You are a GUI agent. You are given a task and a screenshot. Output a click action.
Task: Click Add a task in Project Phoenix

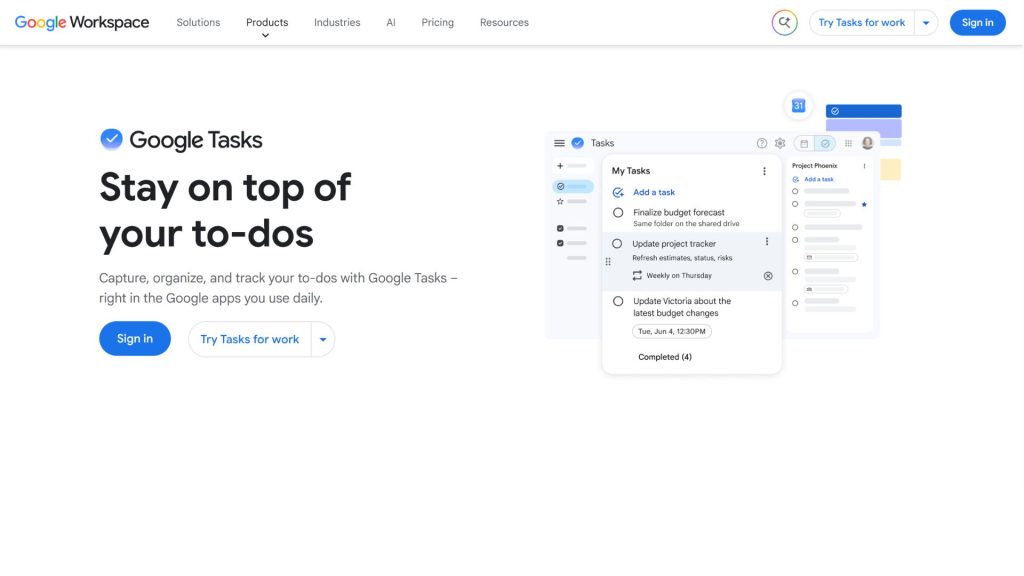pyautogui.click(x=818, y=179)
